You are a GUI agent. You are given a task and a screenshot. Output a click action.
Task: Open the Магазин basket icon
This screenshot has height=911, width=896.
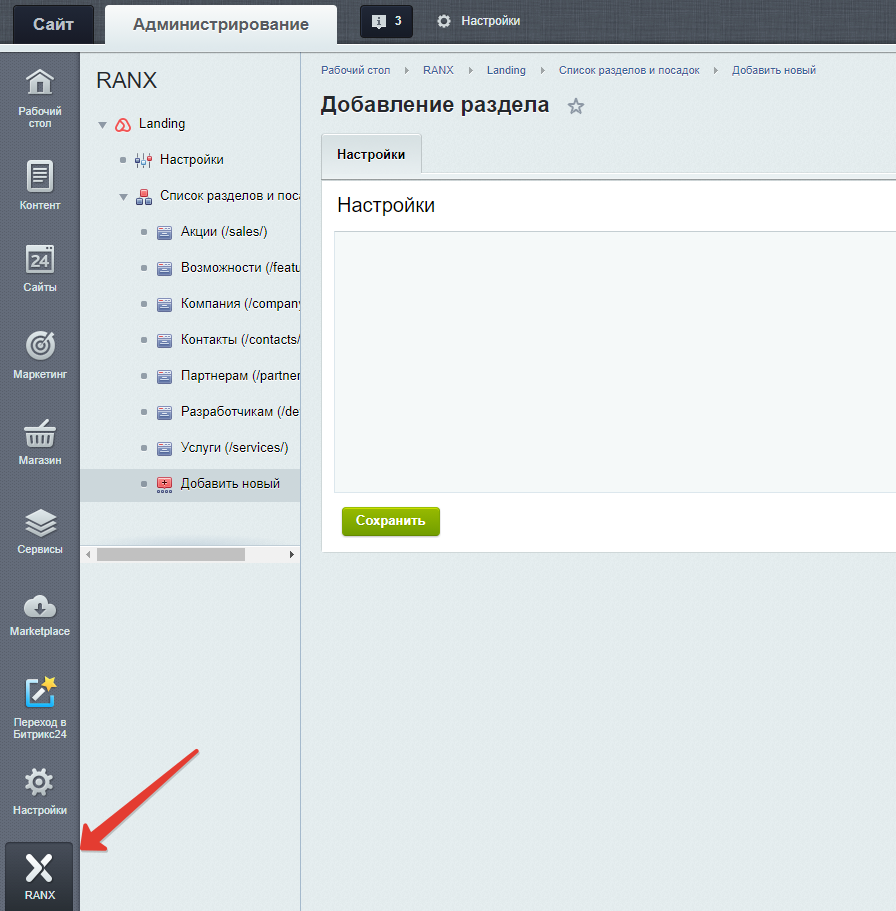(40, 433)
